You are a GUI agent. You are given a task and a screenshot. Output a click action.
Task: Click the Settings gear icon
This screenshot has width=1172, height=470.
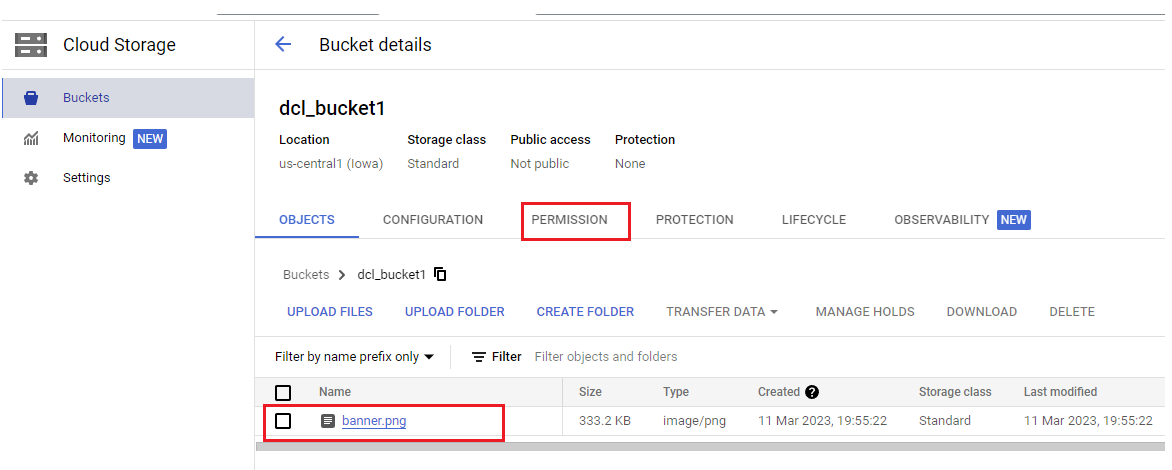[31, 178]
